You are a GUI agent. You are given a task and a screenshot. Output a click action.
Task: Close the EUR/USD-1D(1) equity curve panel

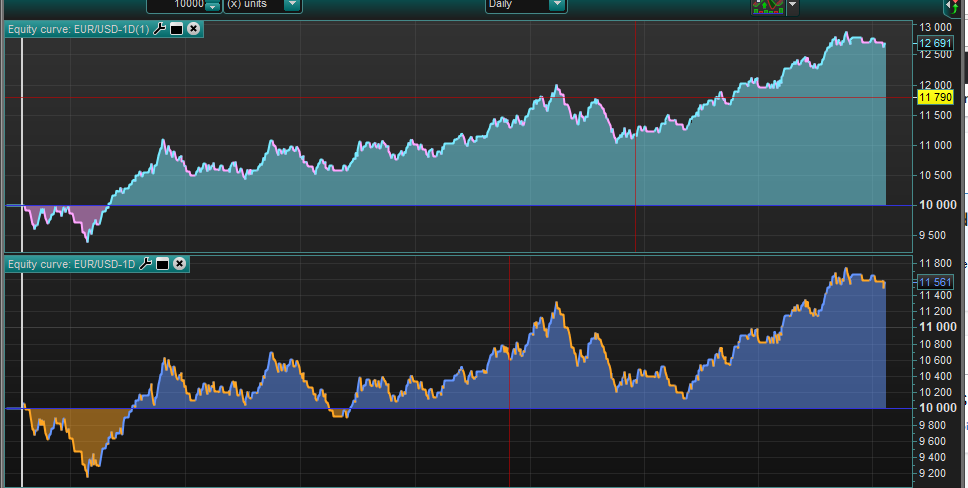pos(193,29)
